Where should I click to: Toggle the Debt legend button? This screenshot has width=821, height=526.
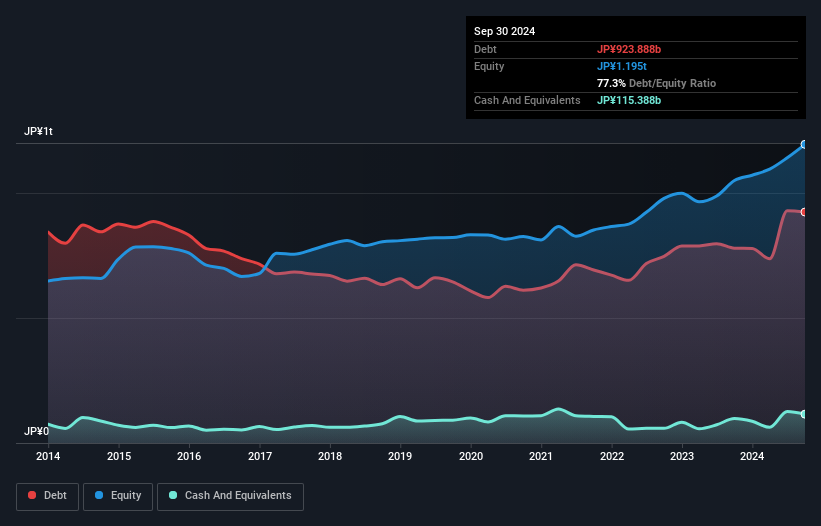coord(48,496)
